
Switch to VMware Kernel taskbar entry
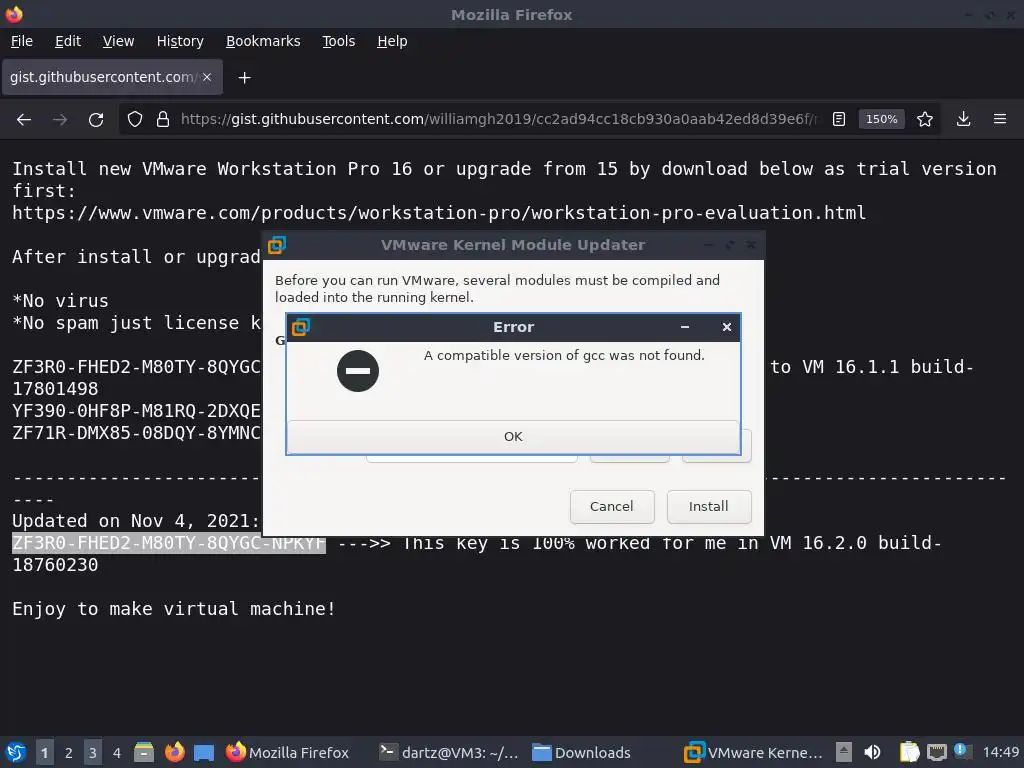click(x=753, y=752)
